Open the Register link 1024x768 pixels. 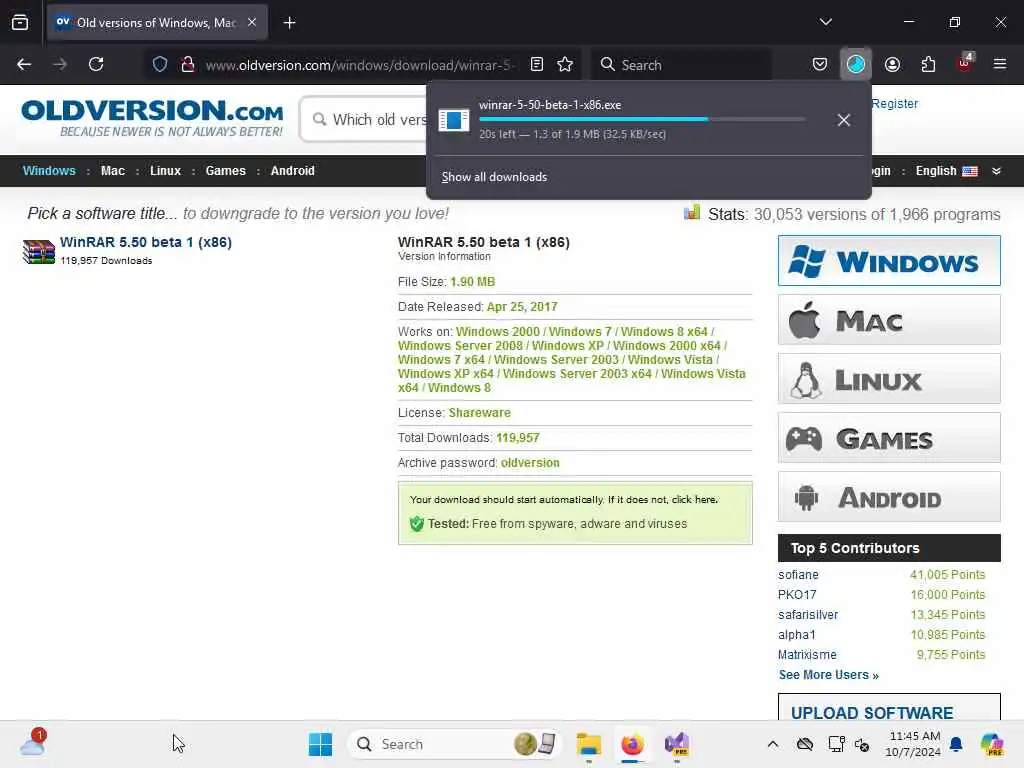tap(895, 103)
